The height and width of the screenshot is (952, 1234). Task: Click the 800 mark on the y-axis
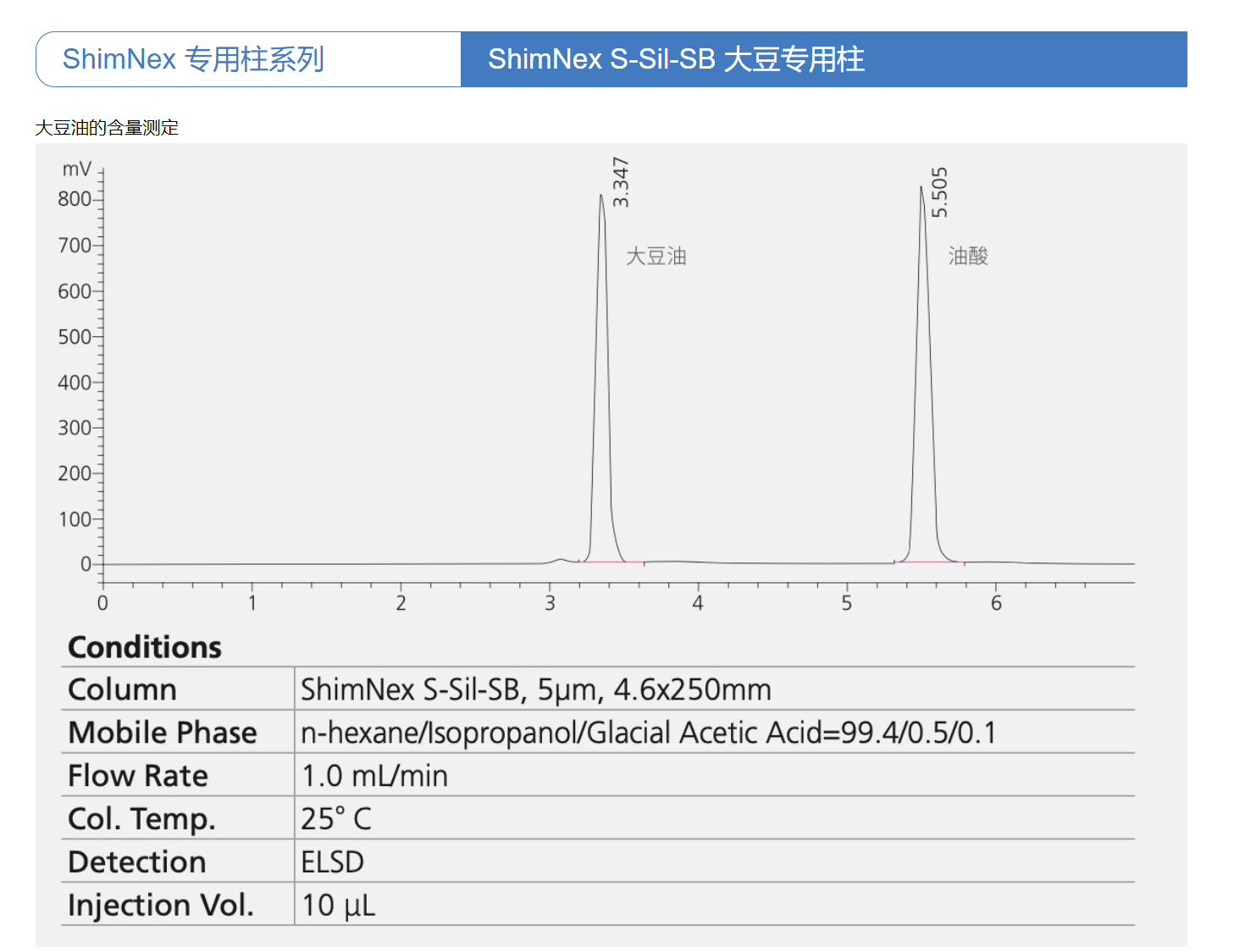pos(74,199)
